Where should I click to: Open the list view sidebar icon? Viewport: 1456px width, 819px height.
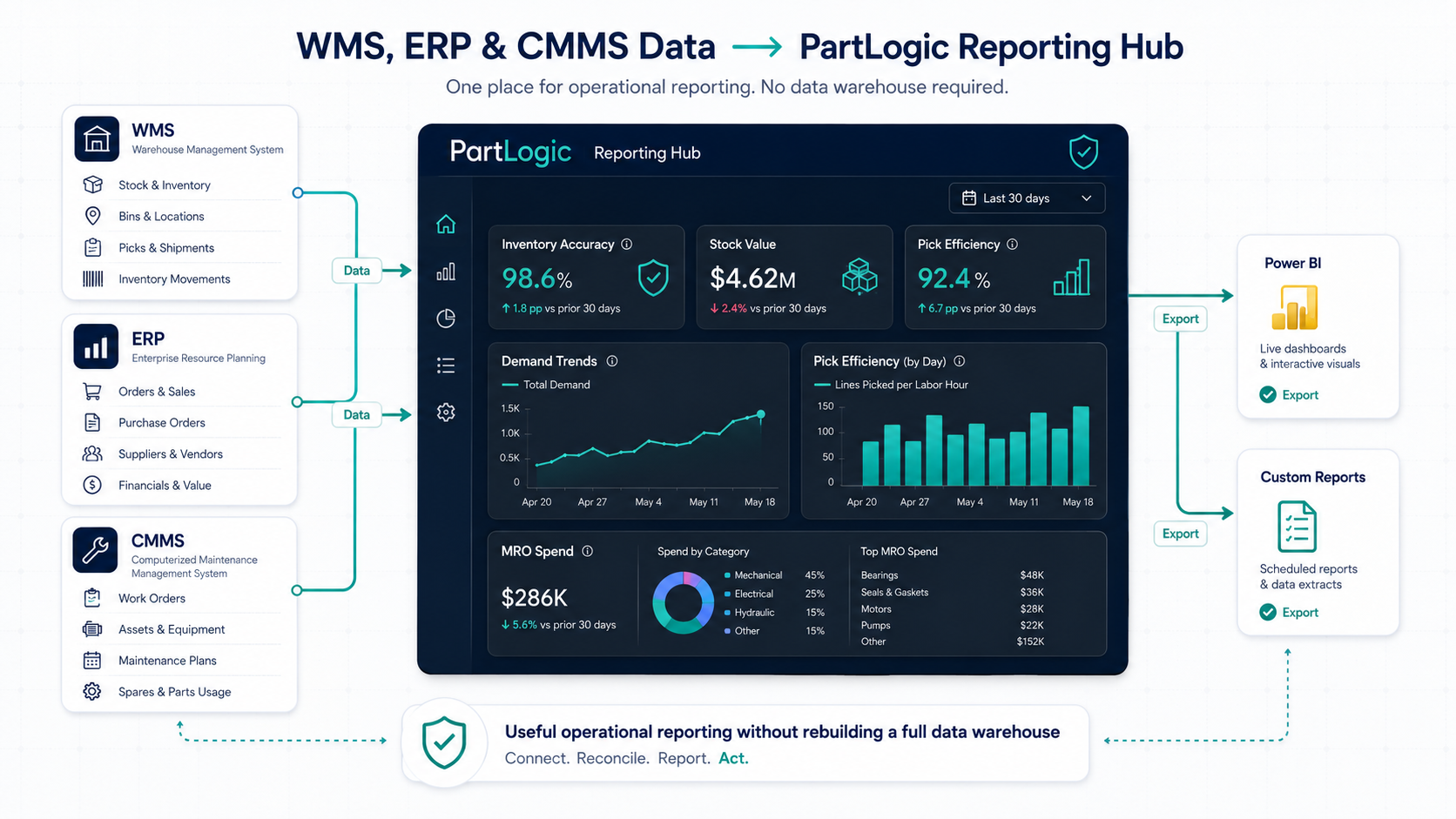[446, 366]
